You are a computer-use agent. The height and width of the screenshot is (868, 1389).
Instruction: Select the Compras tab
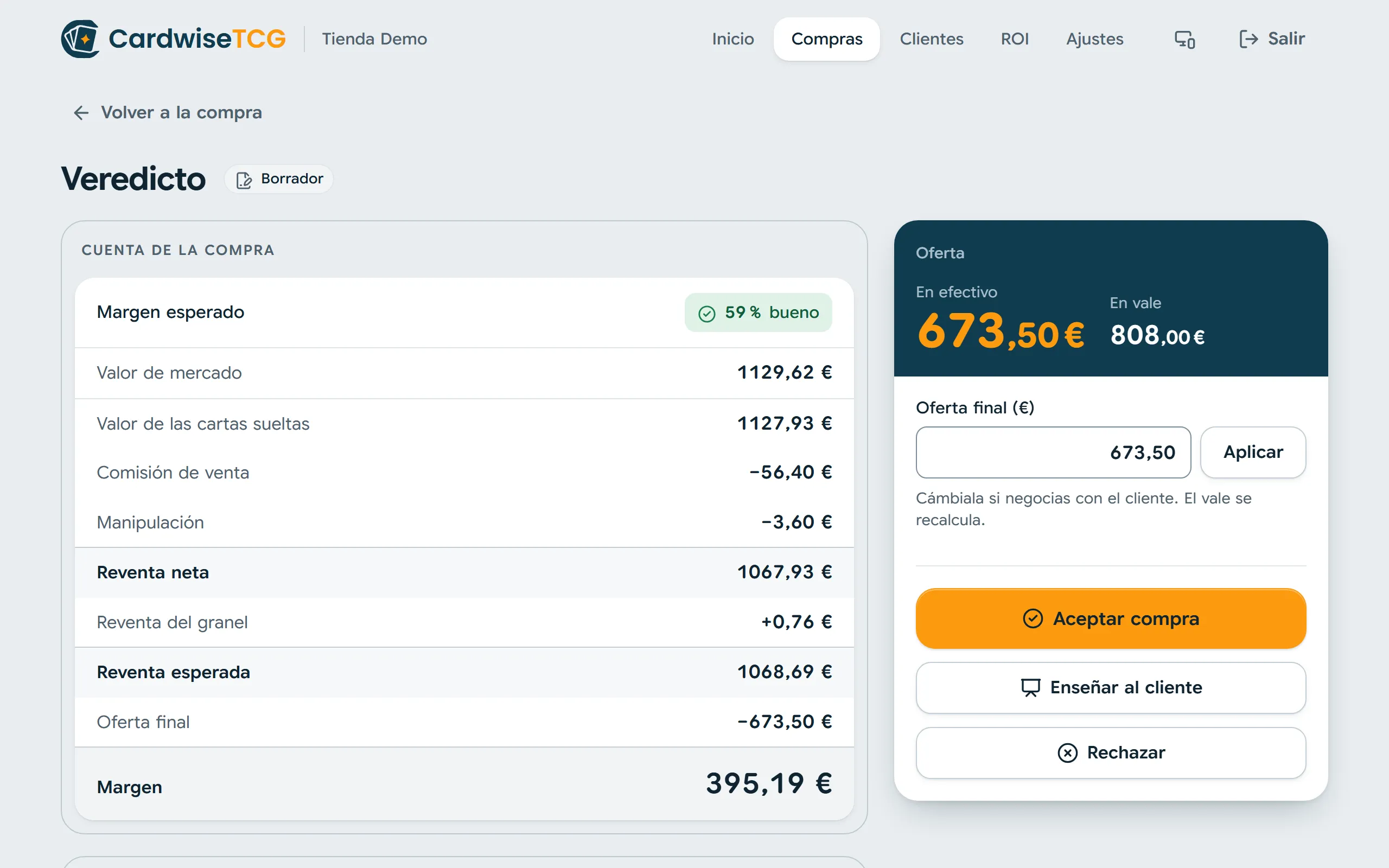pyautogui.click(x=826, y=39)
